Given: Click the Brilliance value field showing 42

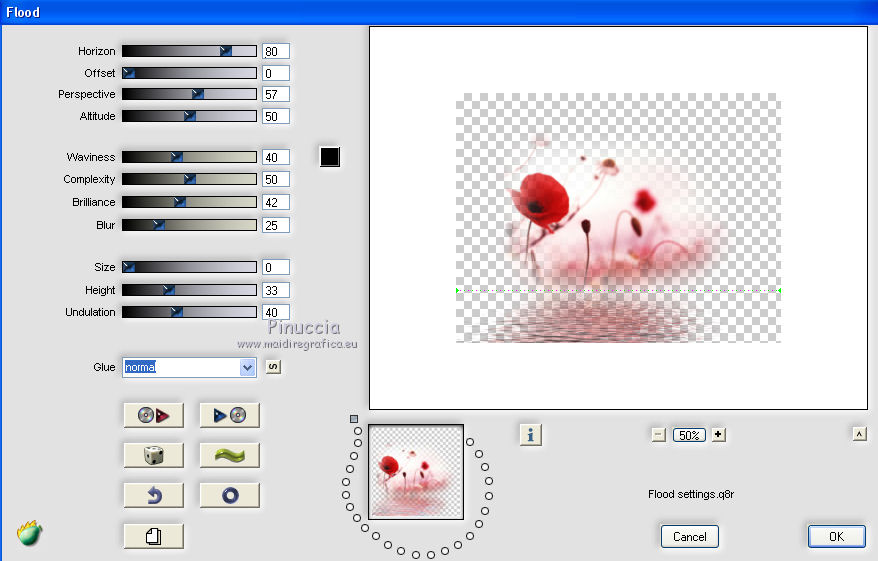Looking at the screenshot, I should 276,202.
